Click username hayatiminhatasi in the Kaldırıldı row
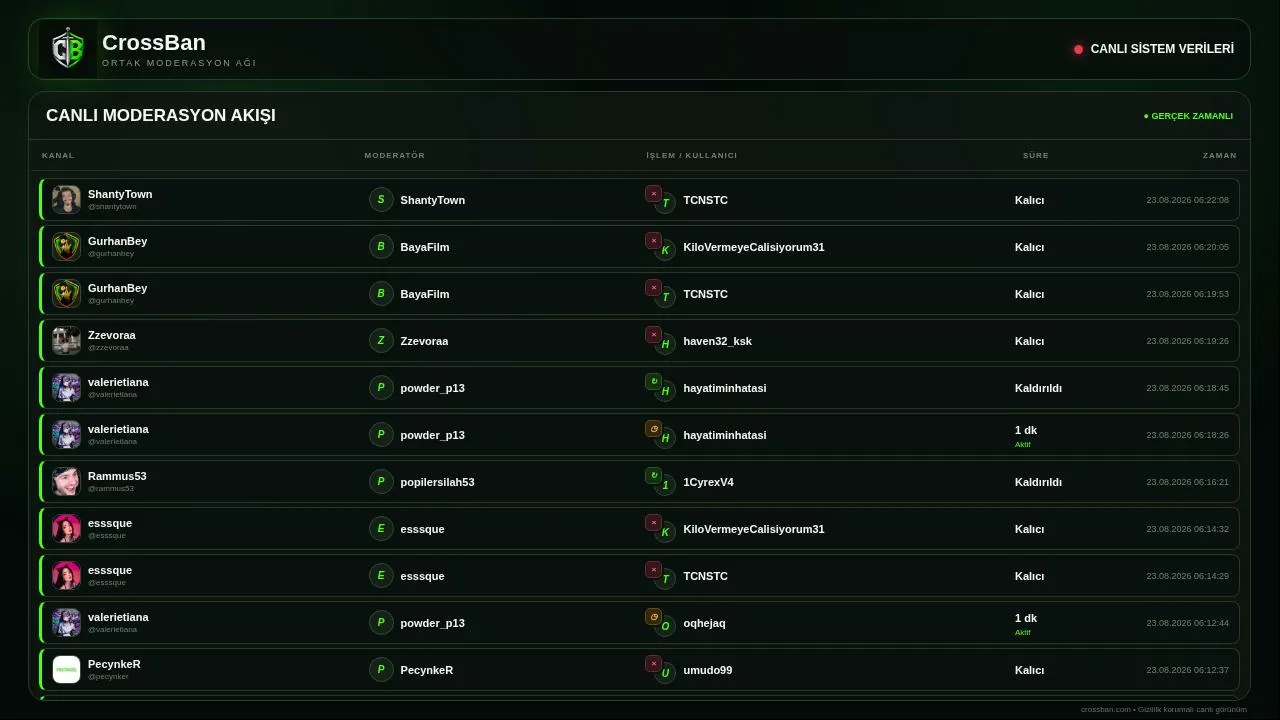This screenshot has width=1280, height=720. tap(724, 388)
